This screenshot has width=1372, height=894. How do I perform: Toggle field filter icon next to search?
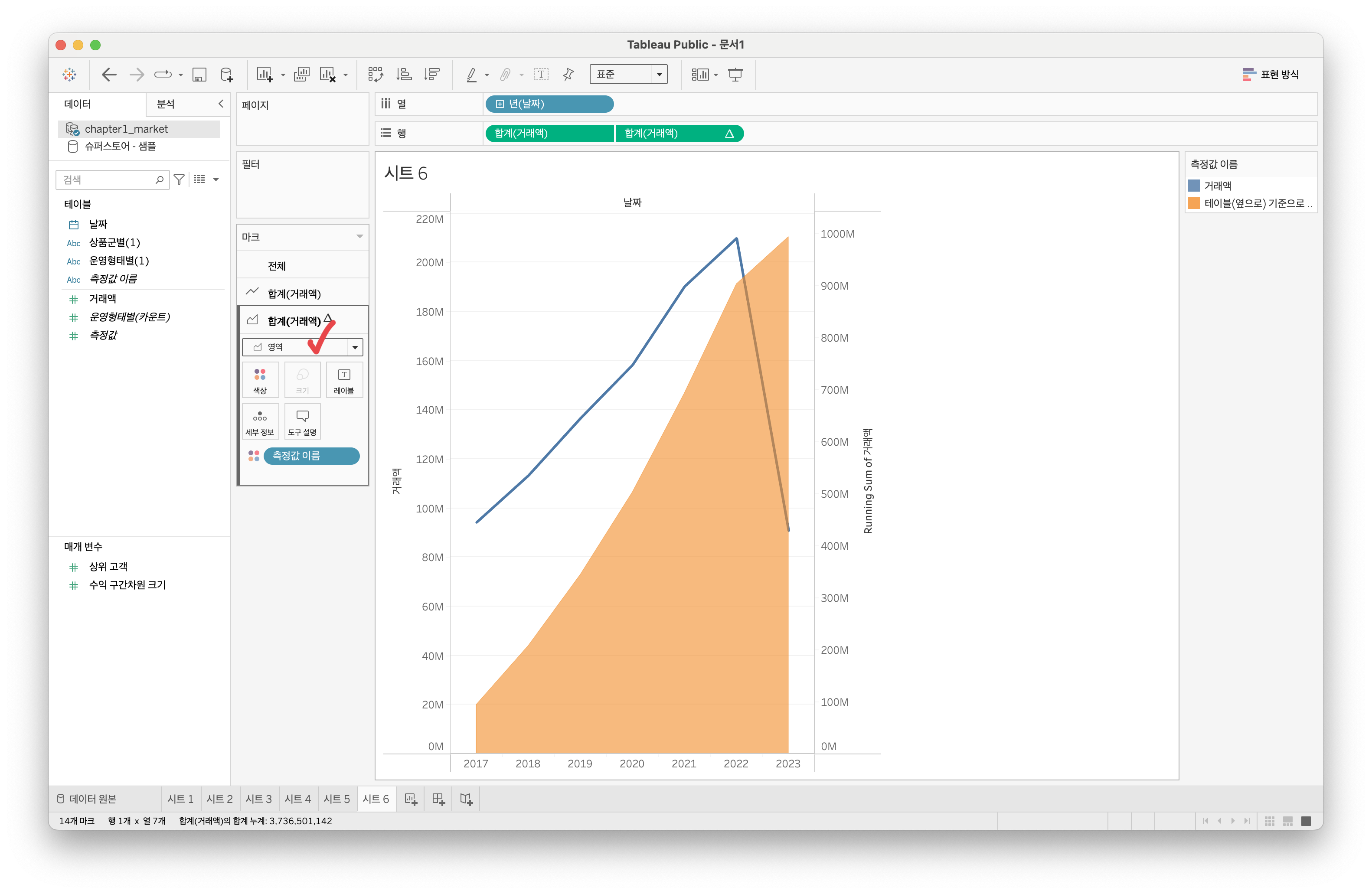(179, 180)
